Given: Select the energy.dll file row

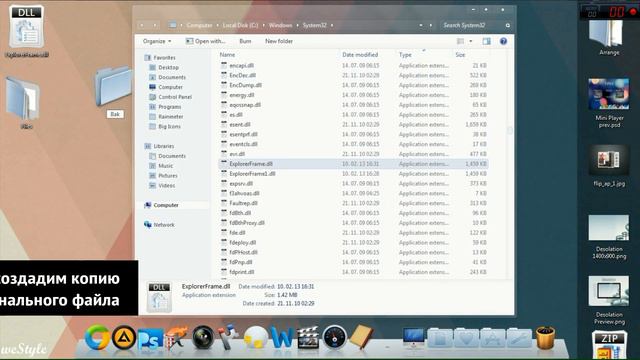Looking at the screenshot, I should point(353,95).
